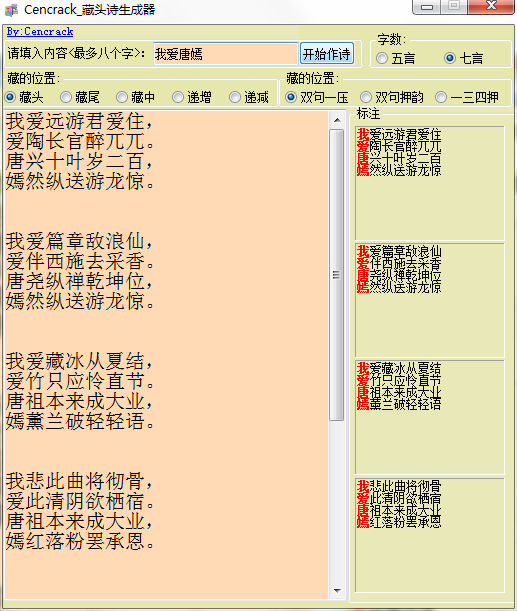This screenshot has width=517, height=611.
Task: Choose the 藏中 position option
Action: click(136, 97)
